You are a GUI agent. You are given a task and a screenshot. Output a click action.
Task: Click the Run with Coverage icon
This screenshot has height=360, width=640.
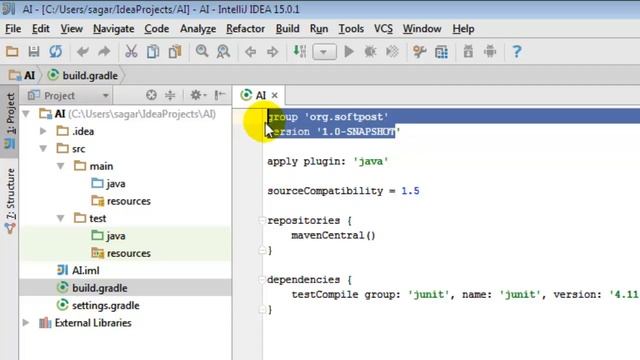(392, 52)
